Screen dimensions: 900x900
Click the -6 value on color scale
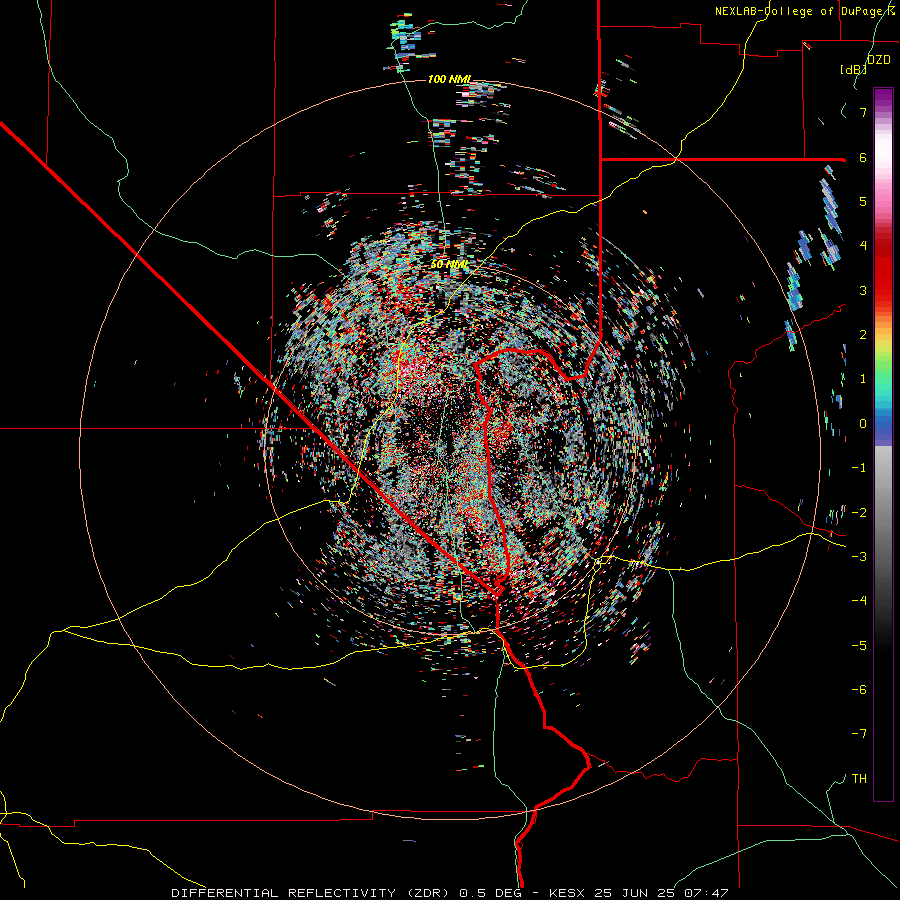[x=859, y=690]
